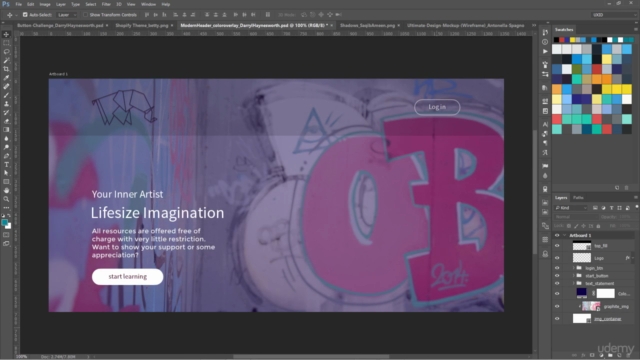Select the History Brush tool
The image size is (640, 360).
pyautogui.click(x=6, y=112)
